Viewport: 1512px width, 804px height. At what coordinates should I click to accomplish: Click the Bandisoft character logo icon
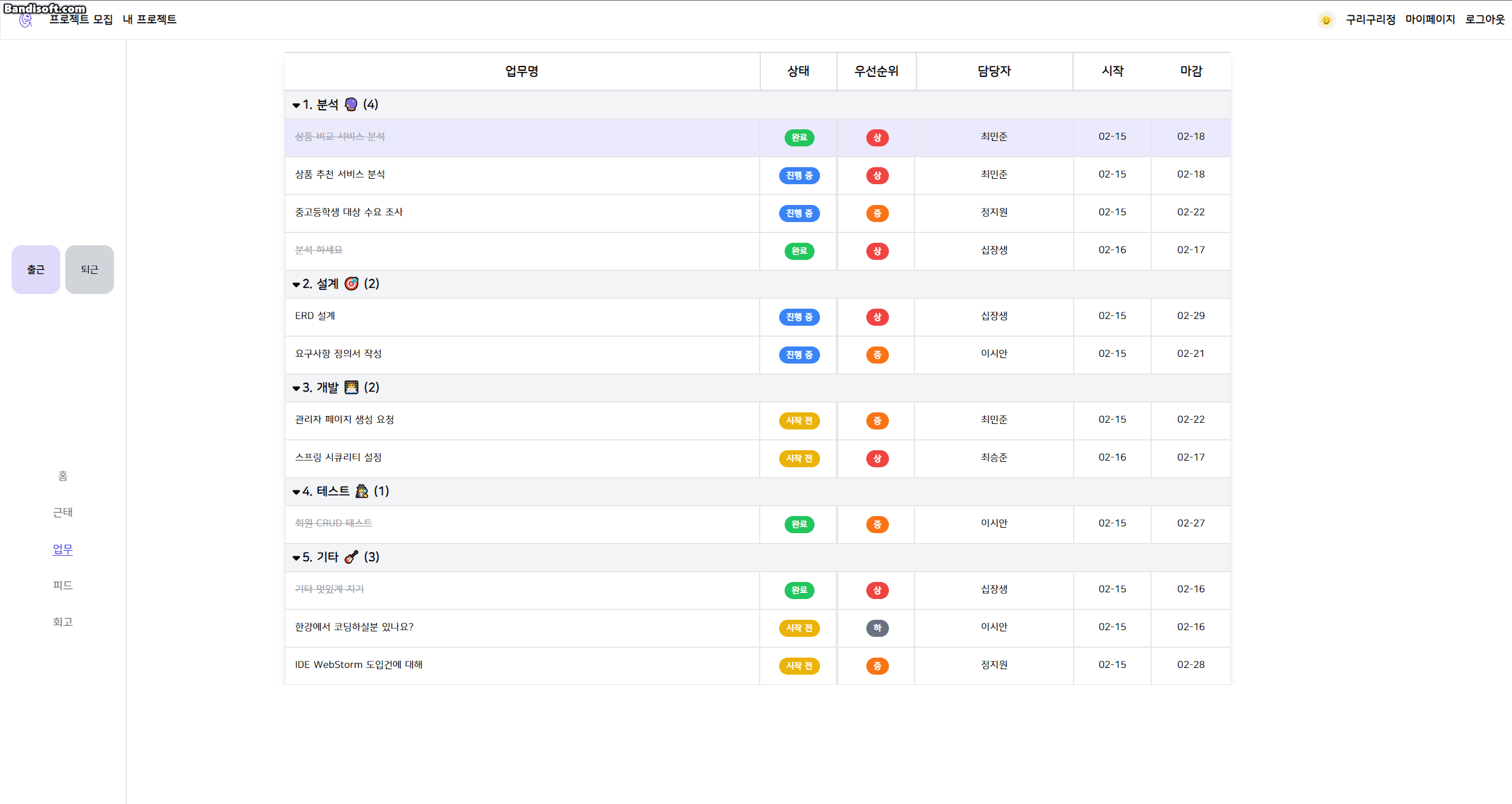[x=24, y=19]
